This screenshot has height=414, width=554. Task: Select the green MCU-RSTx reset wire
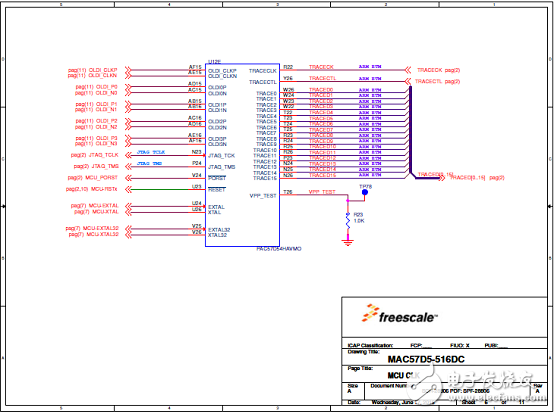point(160,190)
